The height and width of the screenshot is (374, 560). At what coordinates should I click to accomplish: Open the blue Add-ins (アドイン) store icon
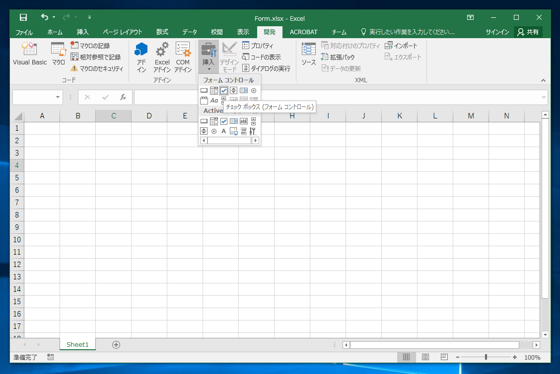pyautogui.click(x=141, y=57)
